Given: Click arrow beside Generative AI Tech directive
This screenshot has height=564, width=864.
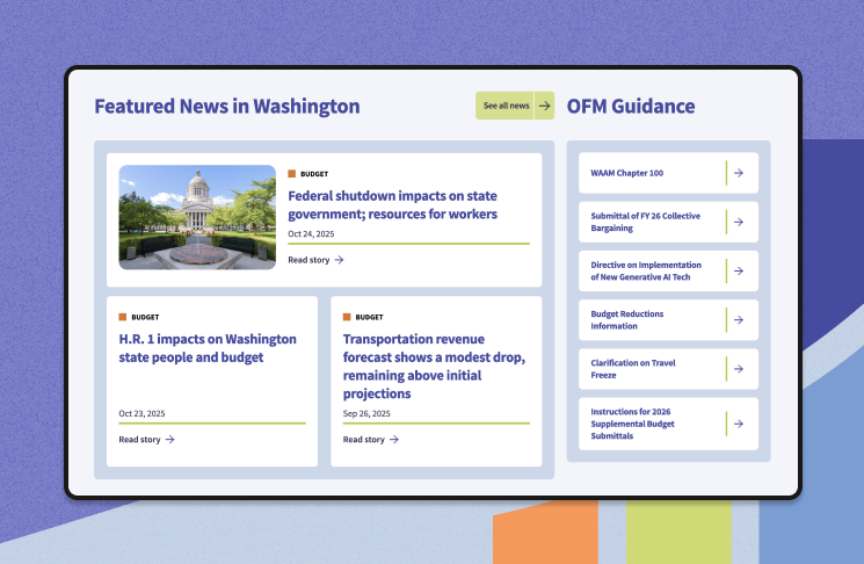Looking at the screenshot, I should (738, 271).
